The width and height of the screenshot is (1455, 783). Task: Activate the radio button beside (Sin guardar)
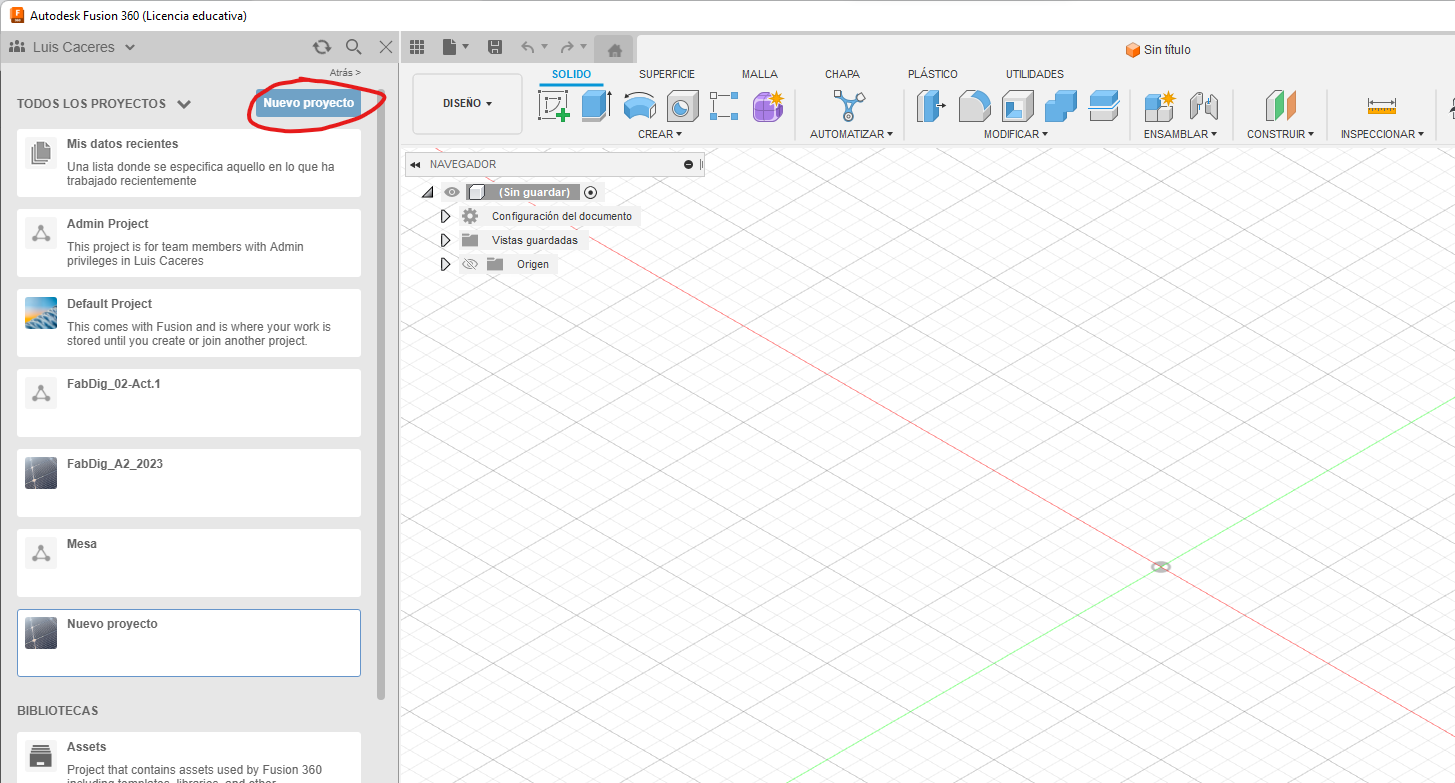591,192
